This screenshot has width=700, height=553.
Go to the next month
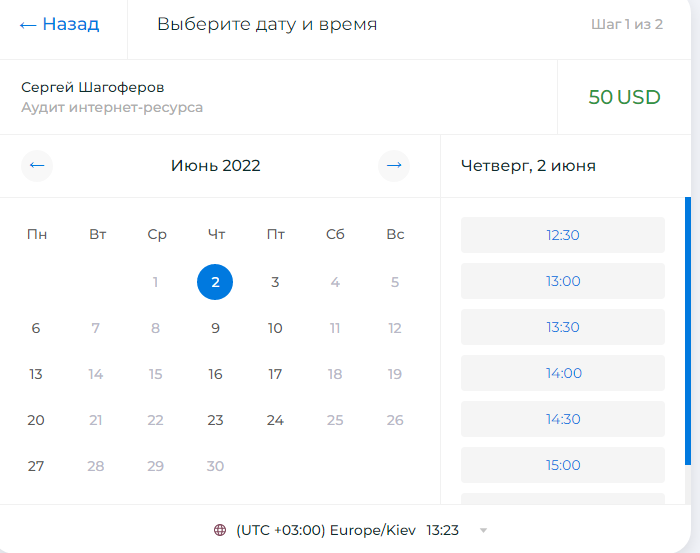[394, 166]
